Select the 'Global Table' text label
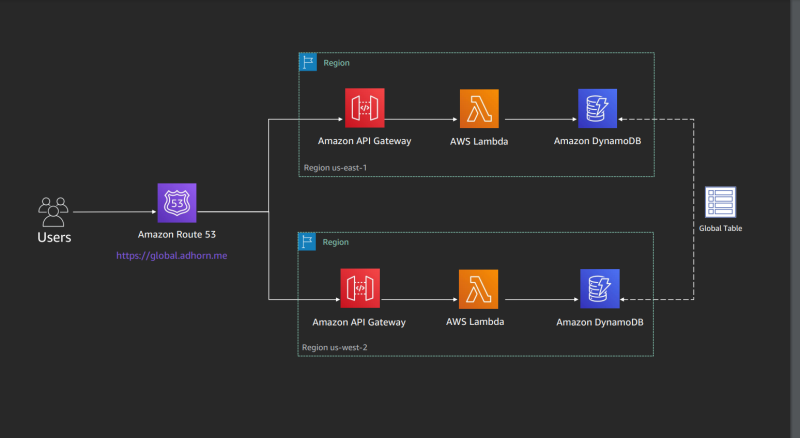The height and width of the screenshot is (438, 800). (720, 229)
